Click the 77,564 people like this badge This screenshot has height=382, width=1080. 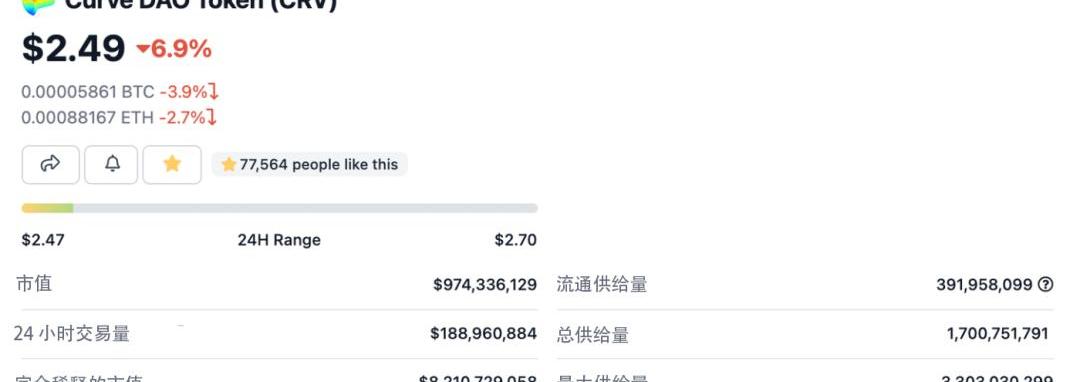click(309, 165)
